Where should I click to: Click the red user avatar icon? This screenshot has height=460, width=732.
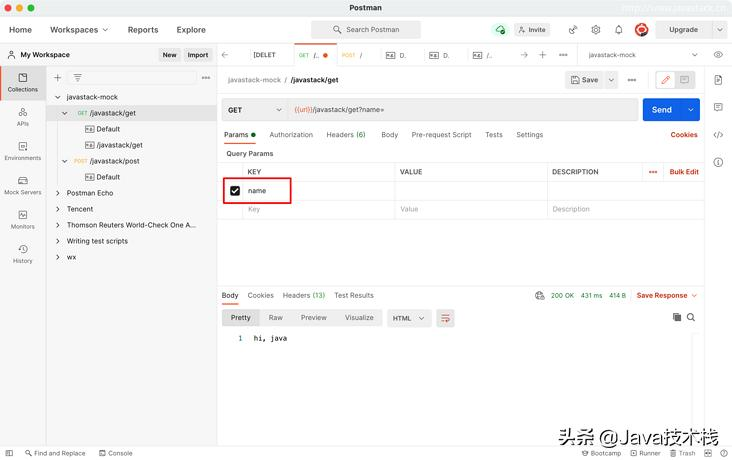(641, 29)
